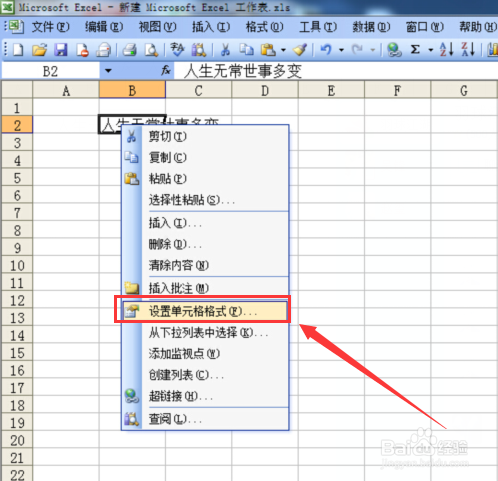This screenshot has height=481, width=498.
Task: Open Print Preview with the magnifier page icon
Action: 151,50
